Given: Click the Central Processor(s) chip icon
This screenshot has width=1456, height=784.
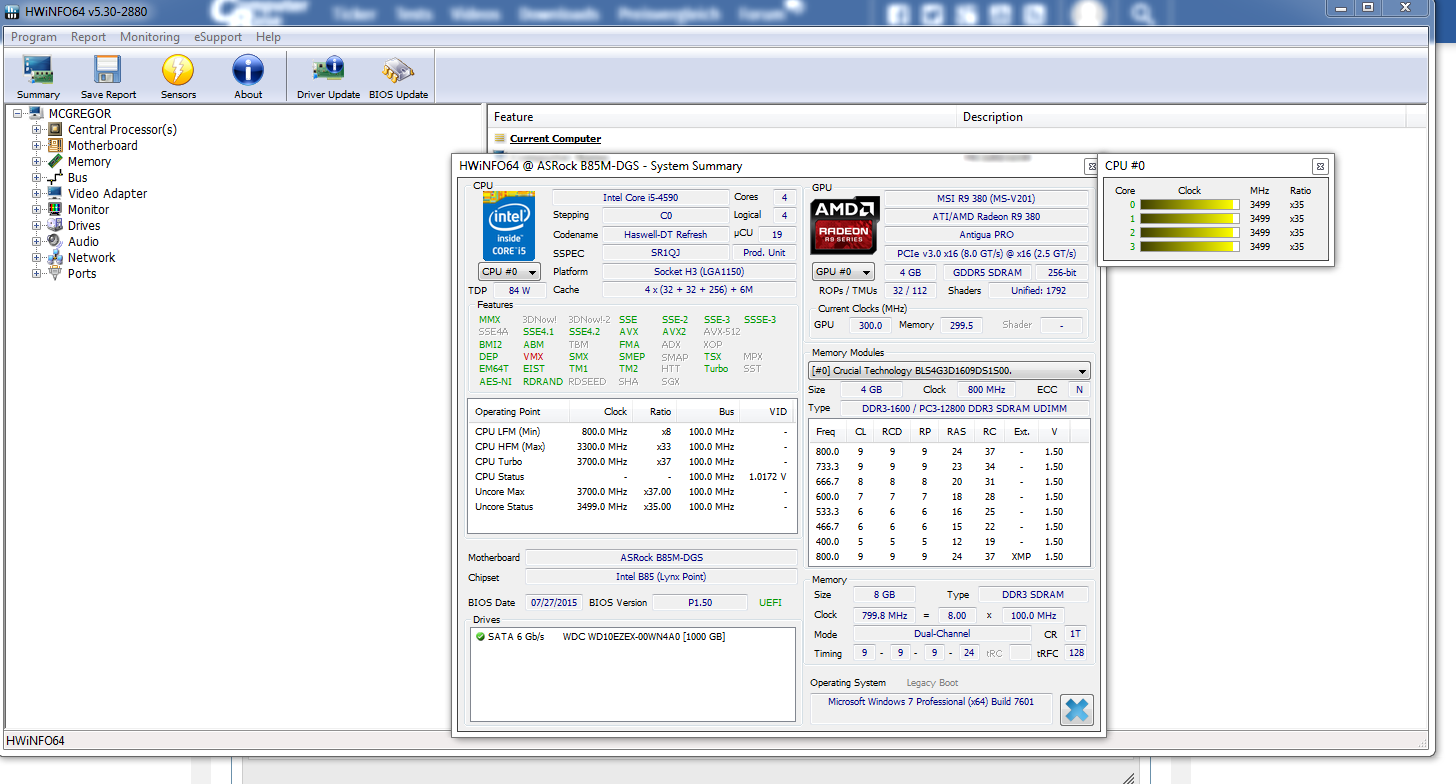Looking at the screenshot, I should click(55, 129).
